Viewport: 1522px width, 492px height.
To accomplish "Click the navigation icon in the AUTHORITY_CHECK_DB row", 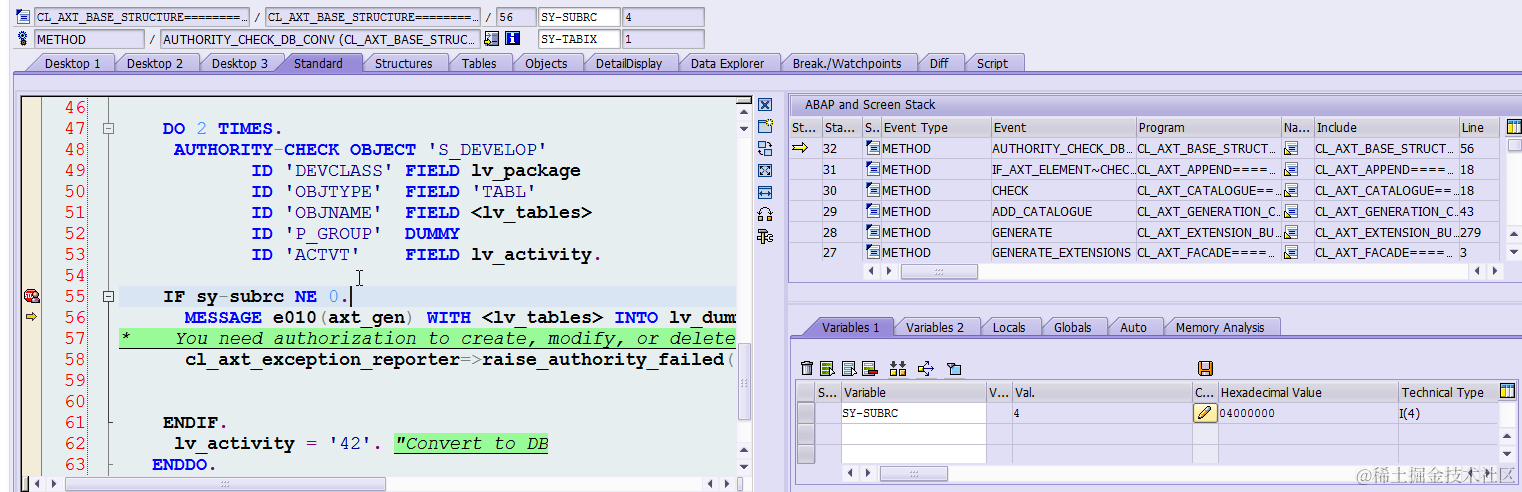I will [1290, 148].
